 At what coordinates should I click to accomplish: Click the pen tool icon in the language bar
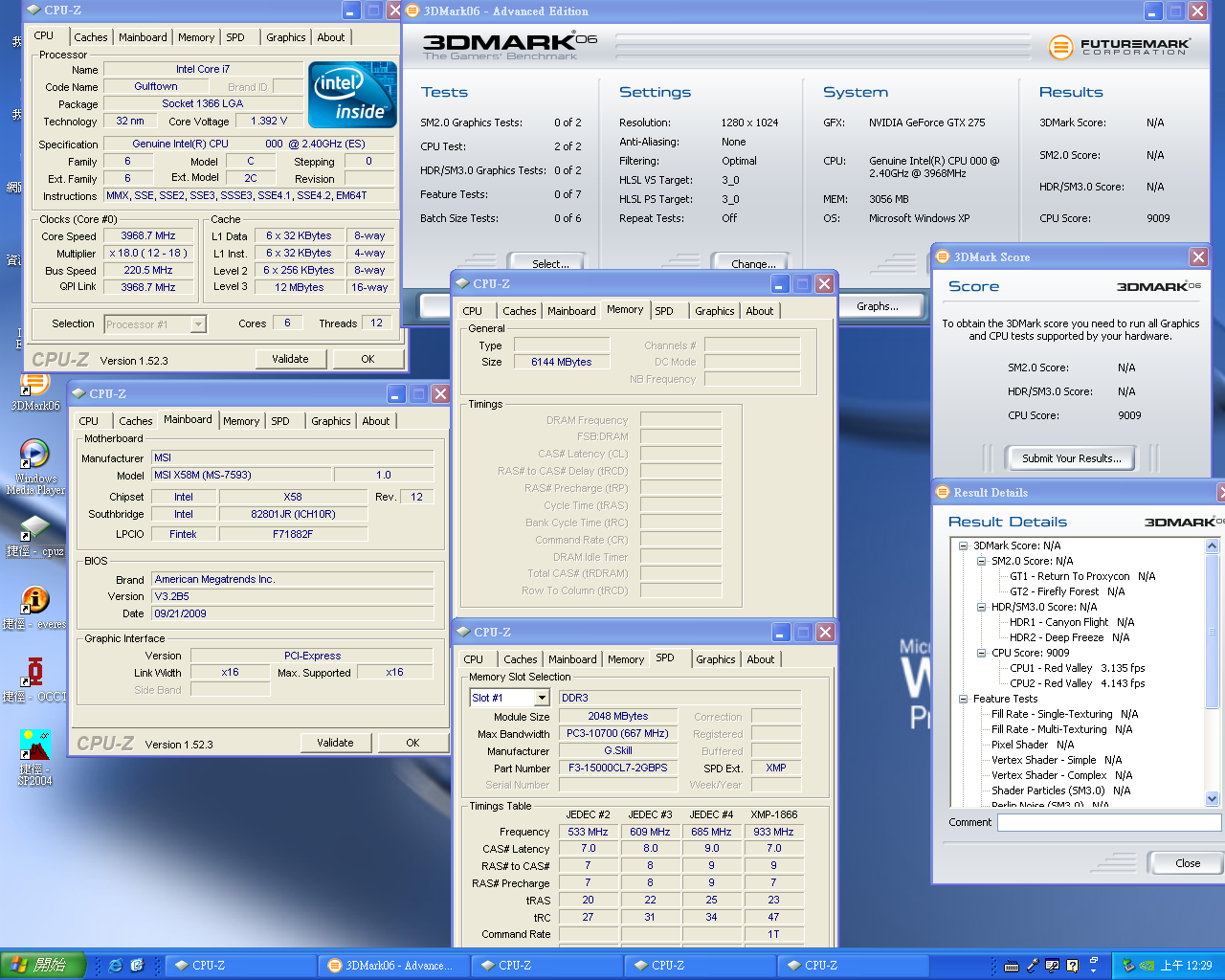(x=1033, y=966)
